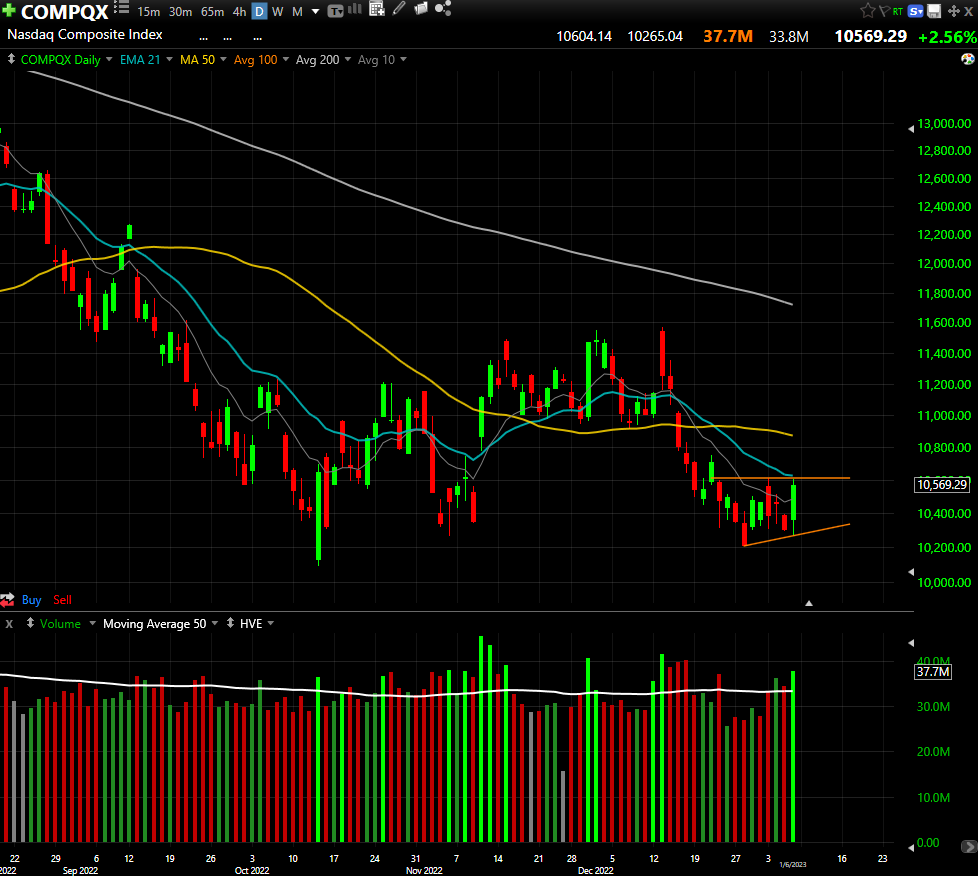This screenshot has height=876, width=978.
Task: Click the share icon in the toolbar
Action: 443,8
